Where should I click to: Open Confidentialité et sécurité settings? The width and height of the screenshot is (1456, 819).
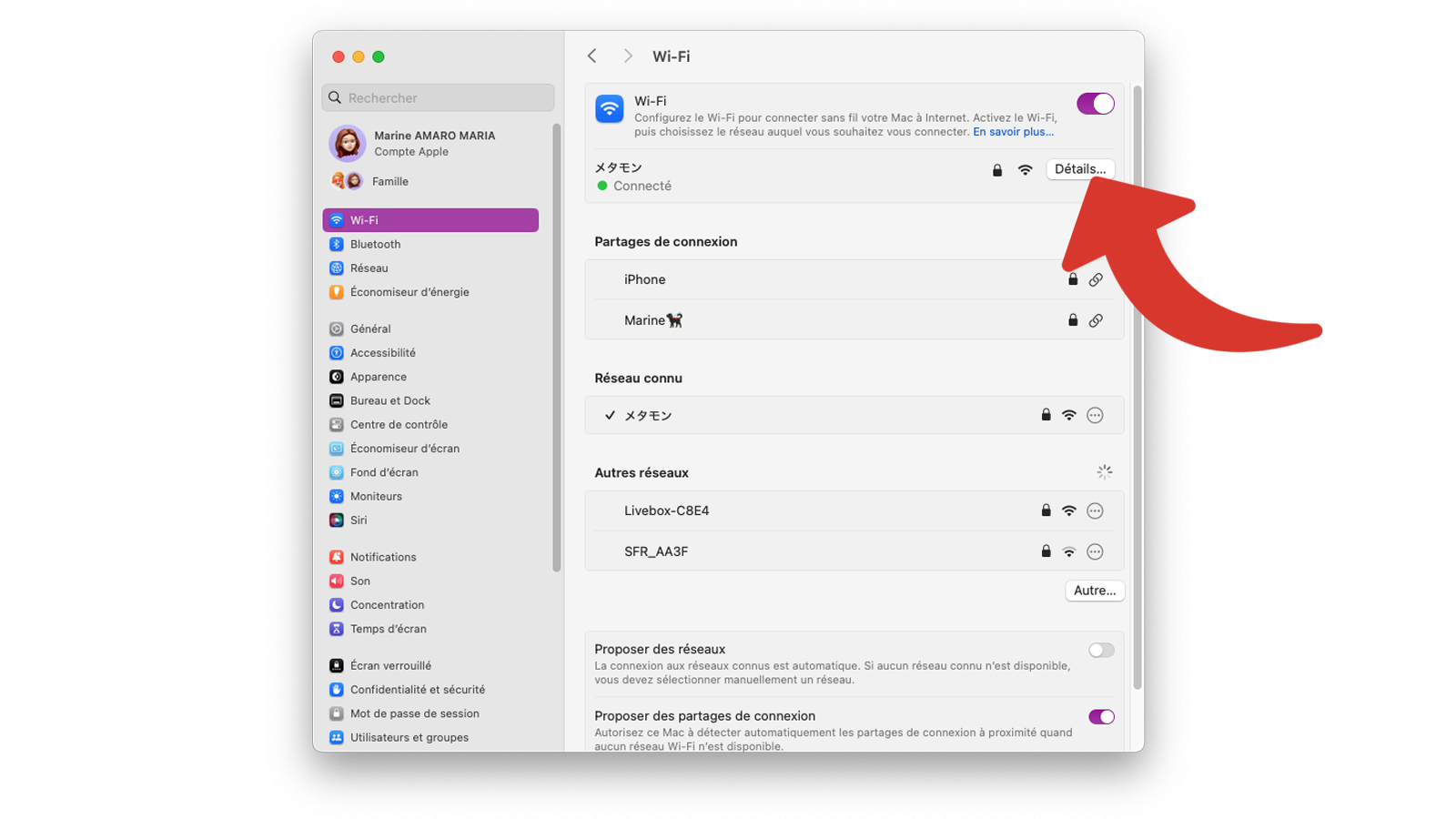tap(418, 689)
